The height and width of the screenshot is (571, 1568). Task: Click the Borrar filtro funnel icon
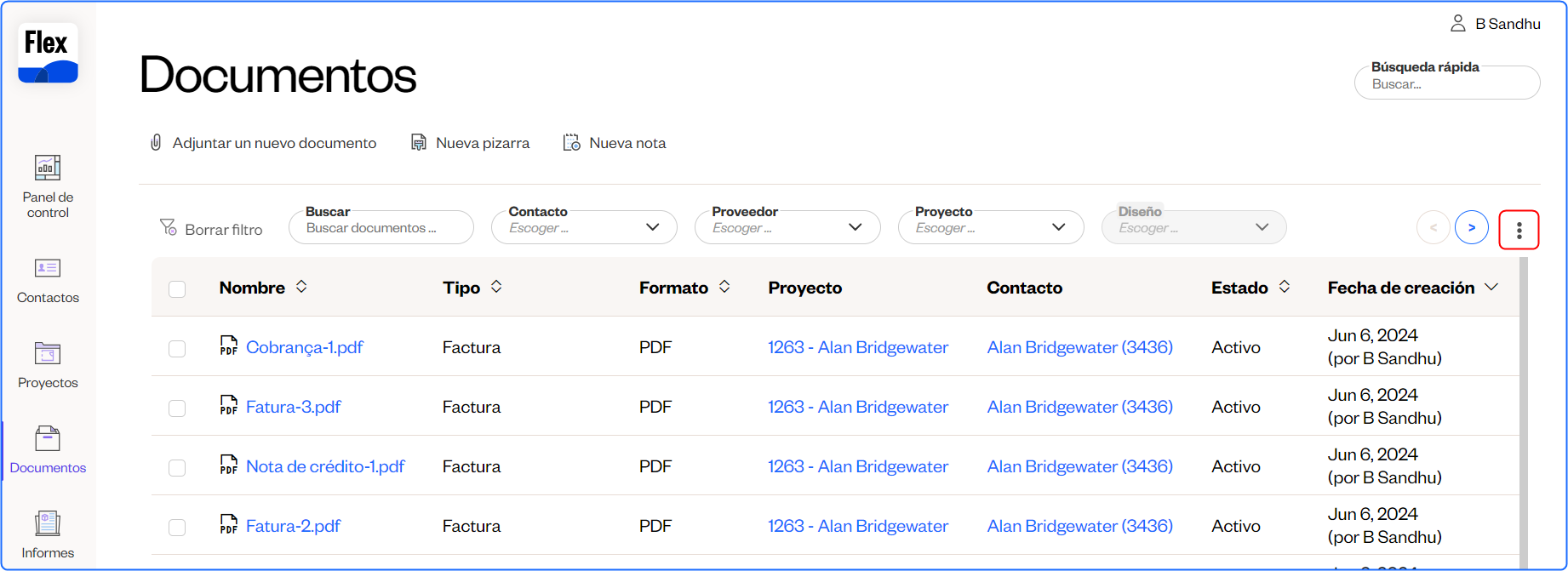point(168,227)
